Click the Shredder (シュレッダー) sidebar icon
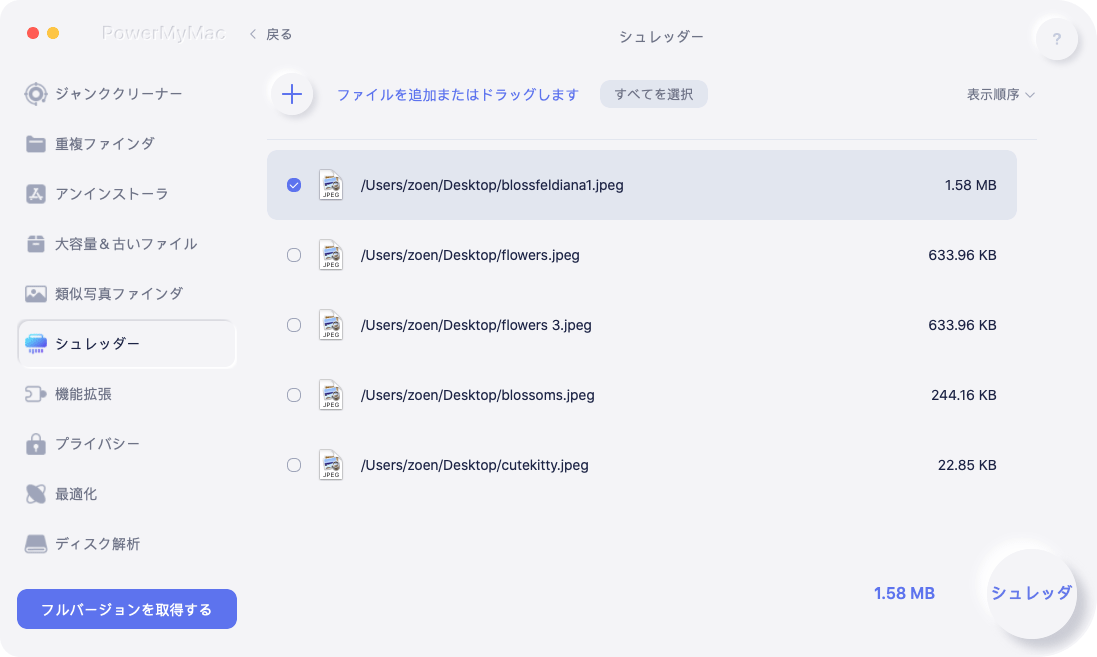The width and height of the screenshot is (1097, 657). point(36,344)
